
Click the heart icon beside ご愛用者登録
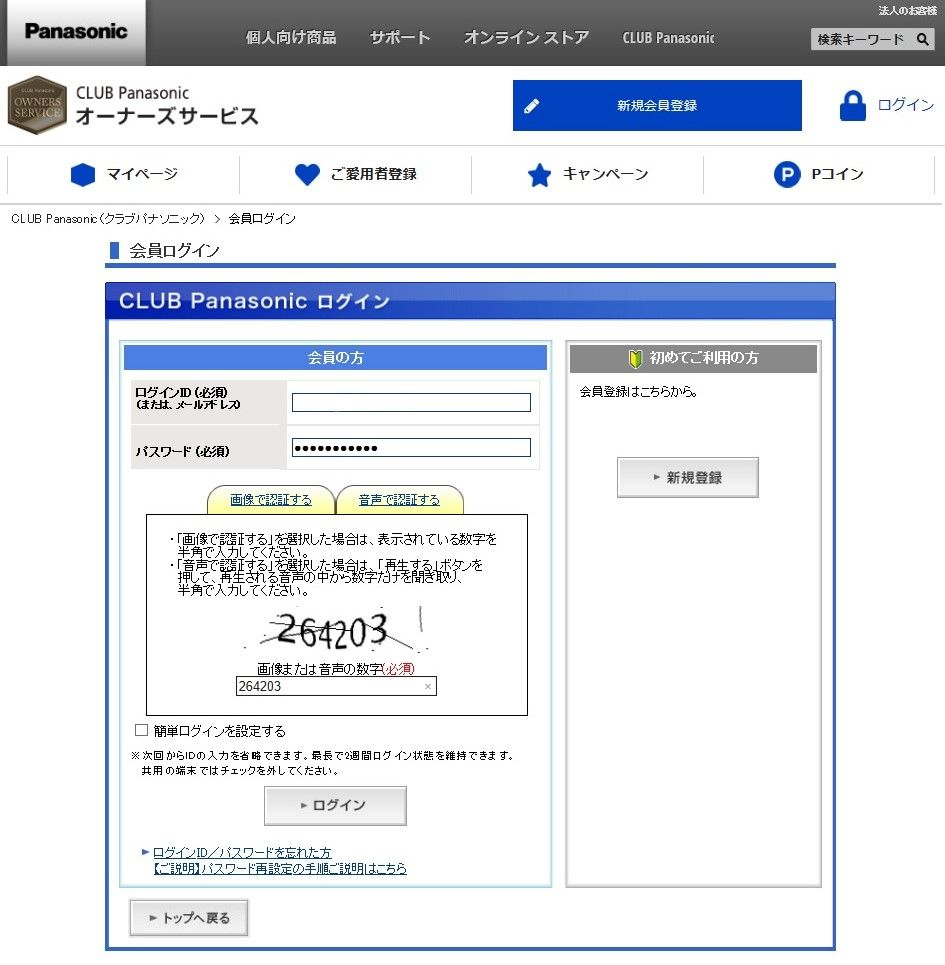(x=307, y=174)
